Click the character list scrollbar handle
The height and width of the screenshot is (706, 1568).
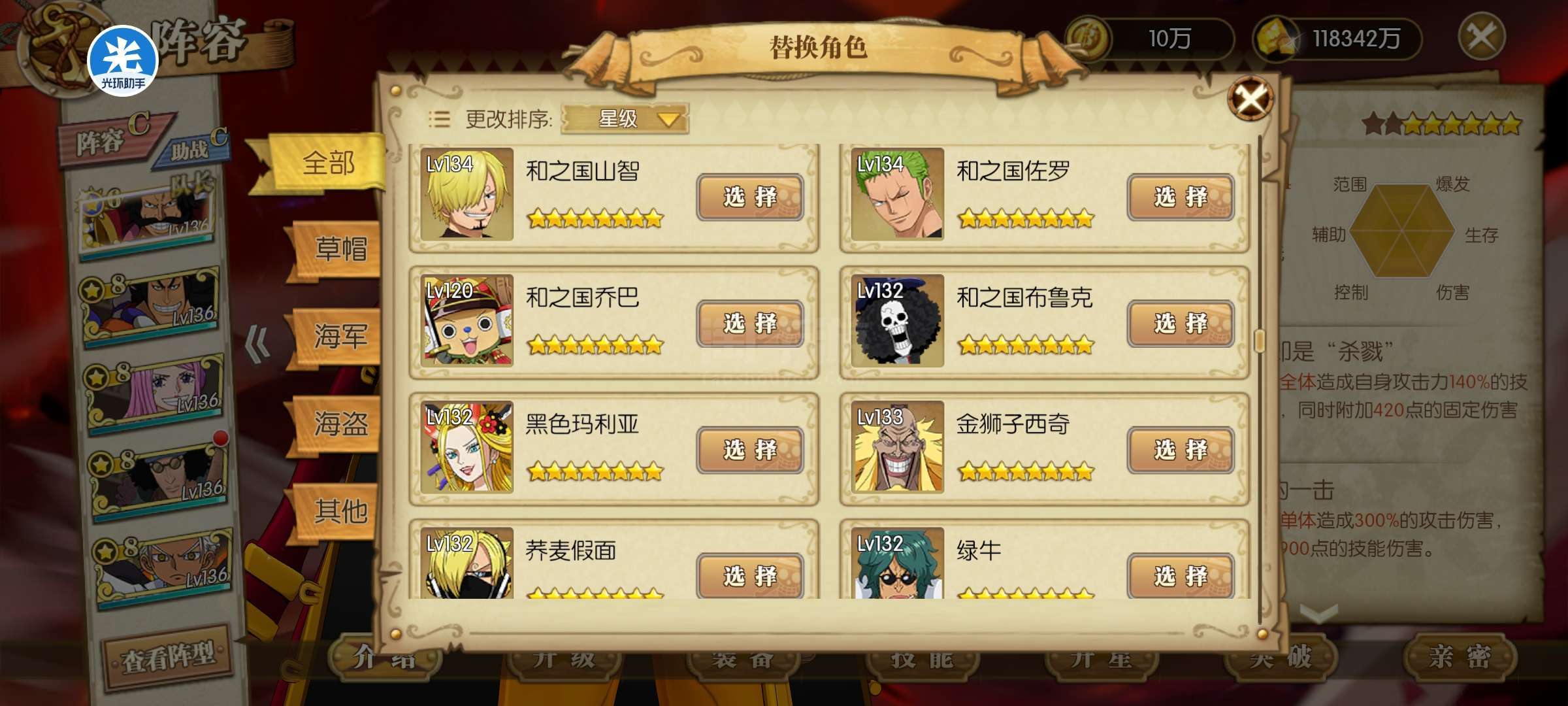(x=1260, y=341)
